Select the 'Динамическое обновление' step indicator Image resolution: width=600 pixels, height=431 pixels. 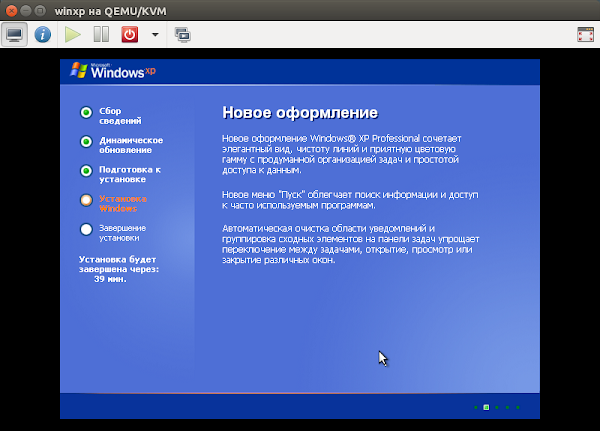coord(86,142)
